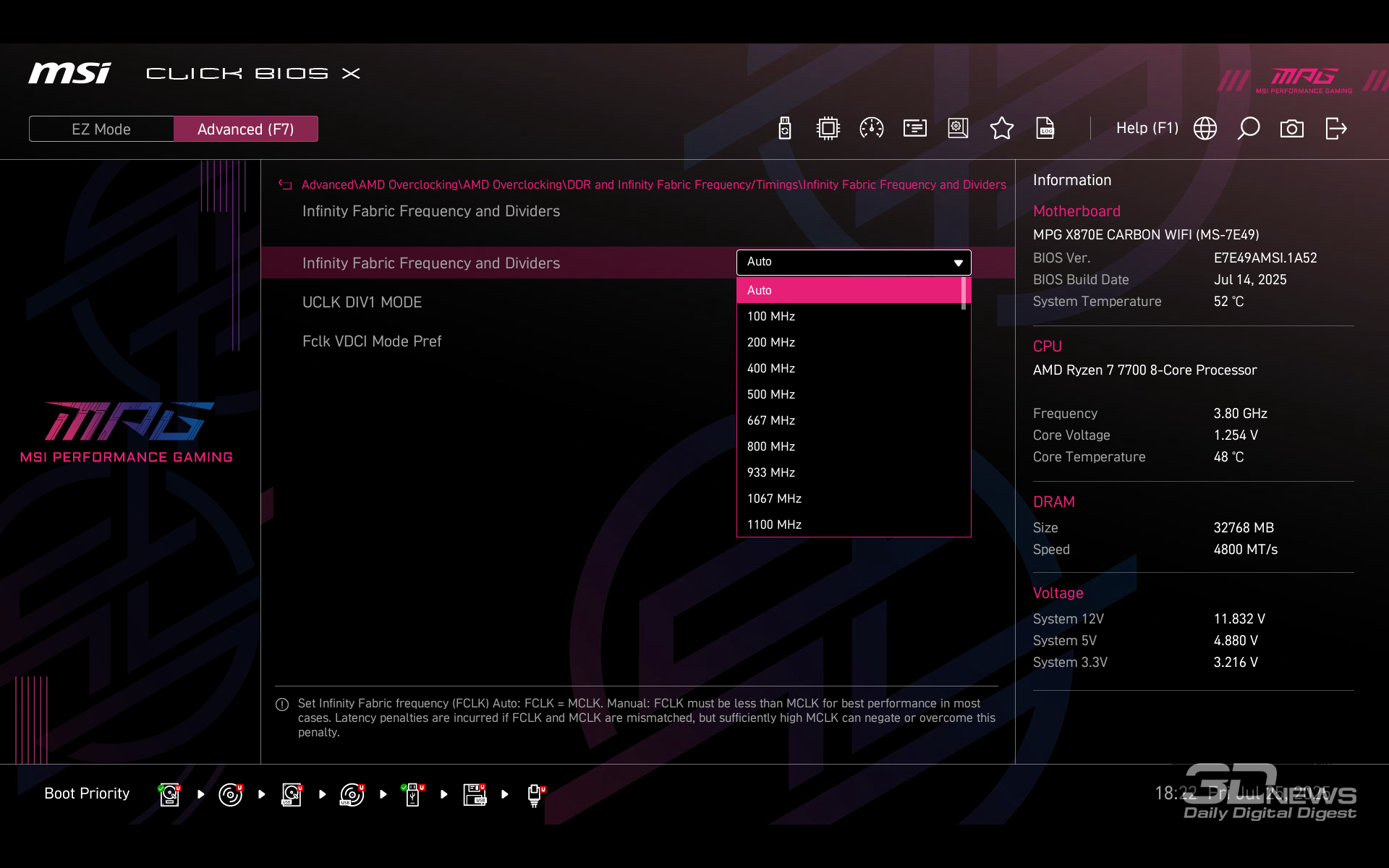Click the info icon beside the FCLK description
Viewport: 1389px width, 868px height.
click(282, 705)
